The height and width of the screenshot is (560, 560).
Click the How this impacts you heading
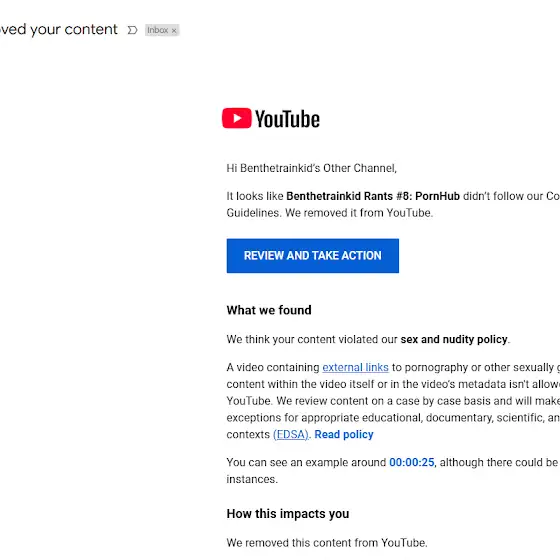pyautogui.click(x=288, y=514)
